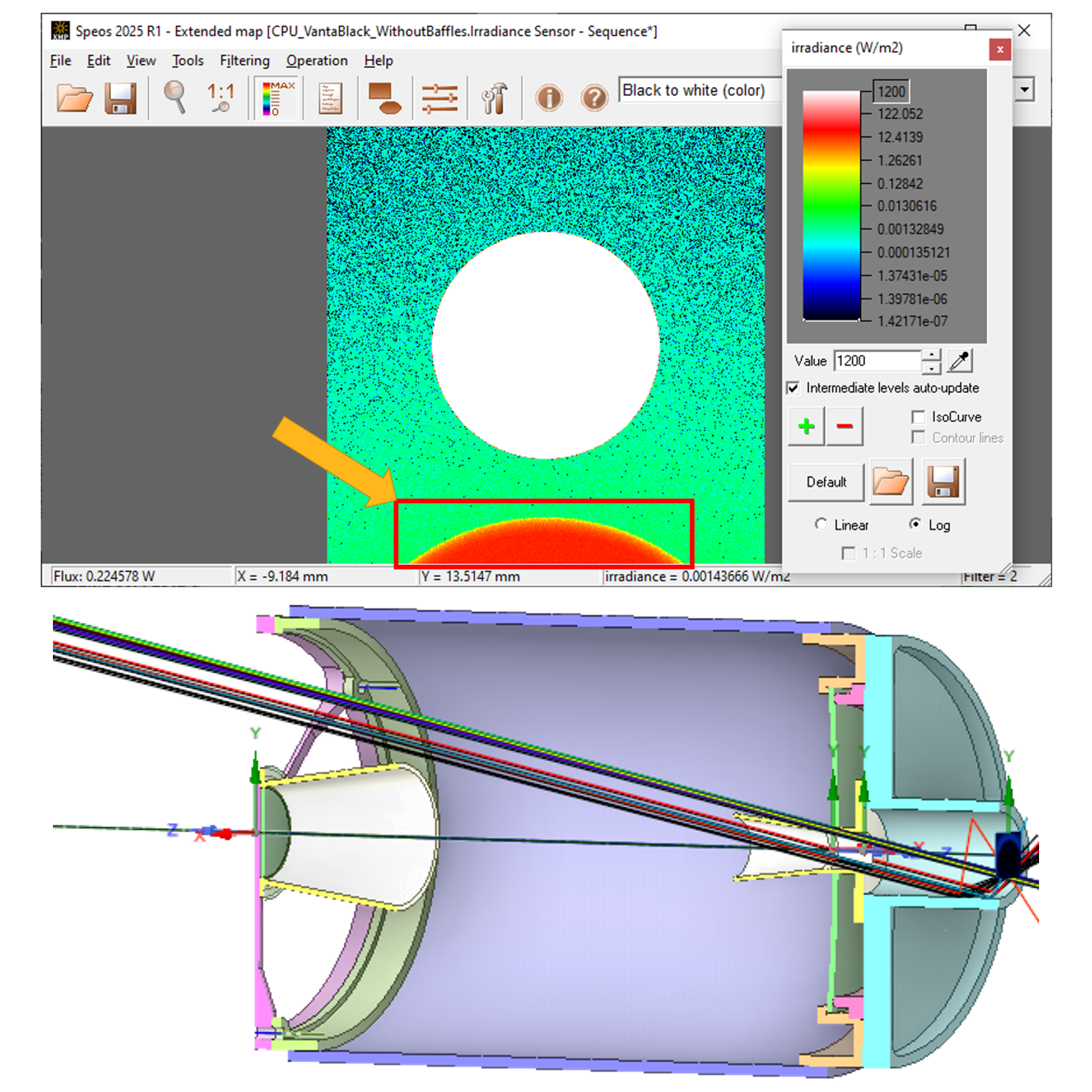Screen dimensions: 1092x1092
Task: Click the 1:1 scale zoom icon
Action: click(x=220, y=97)
